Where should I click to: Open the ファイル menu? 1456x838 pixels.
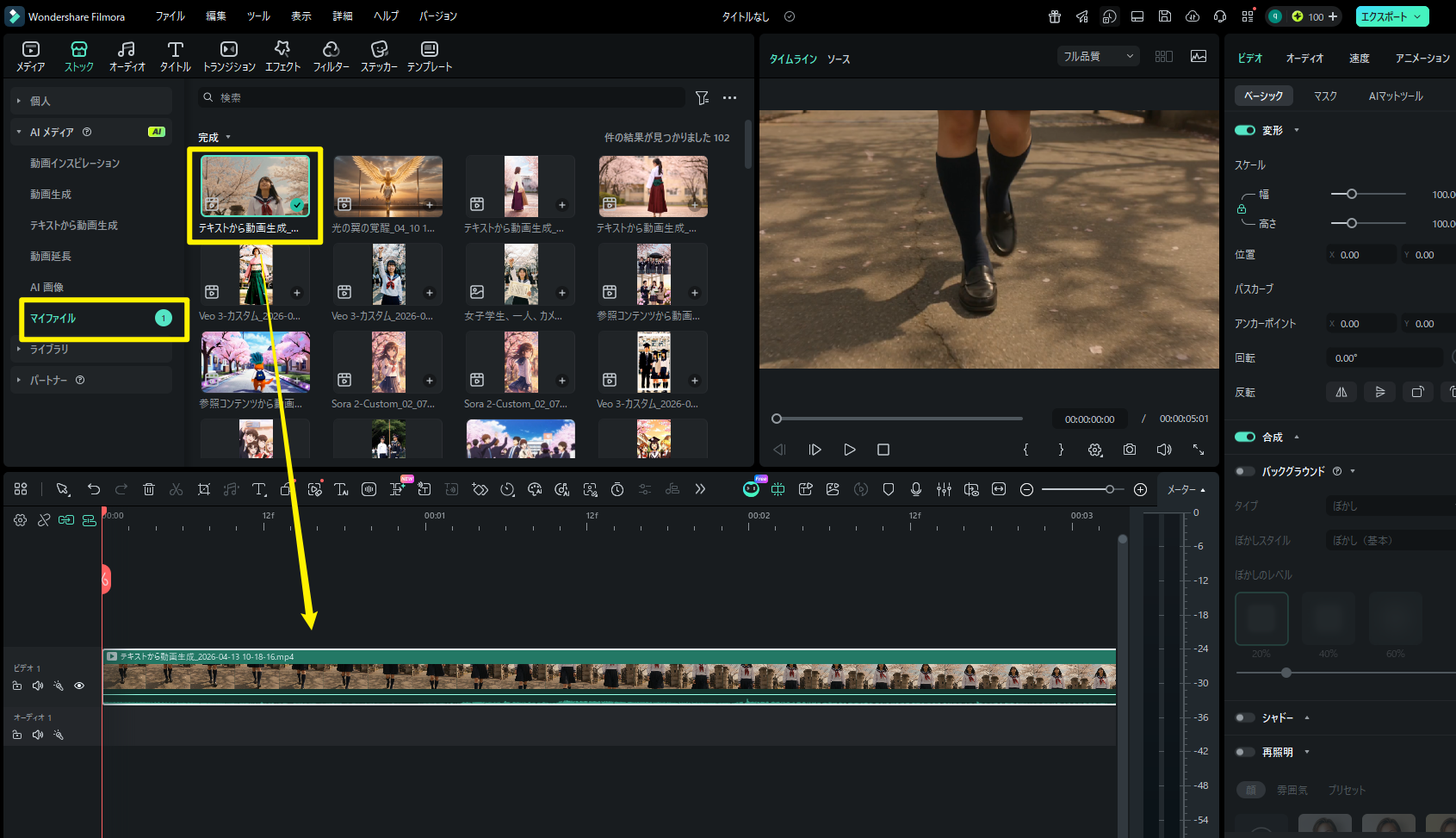click(x=170, y=16)
